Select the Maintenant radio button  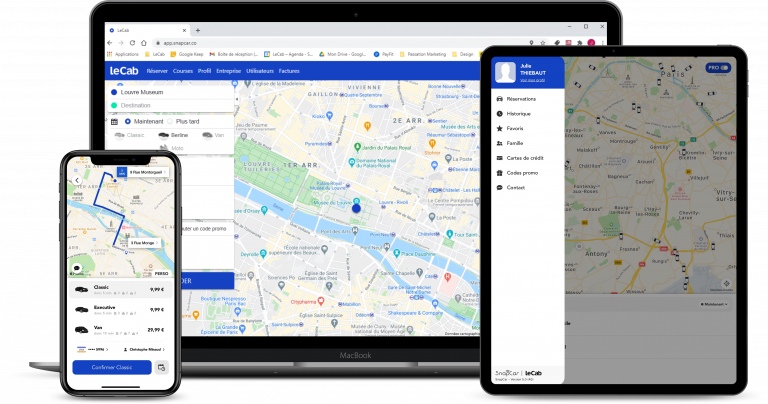[128, 121]
